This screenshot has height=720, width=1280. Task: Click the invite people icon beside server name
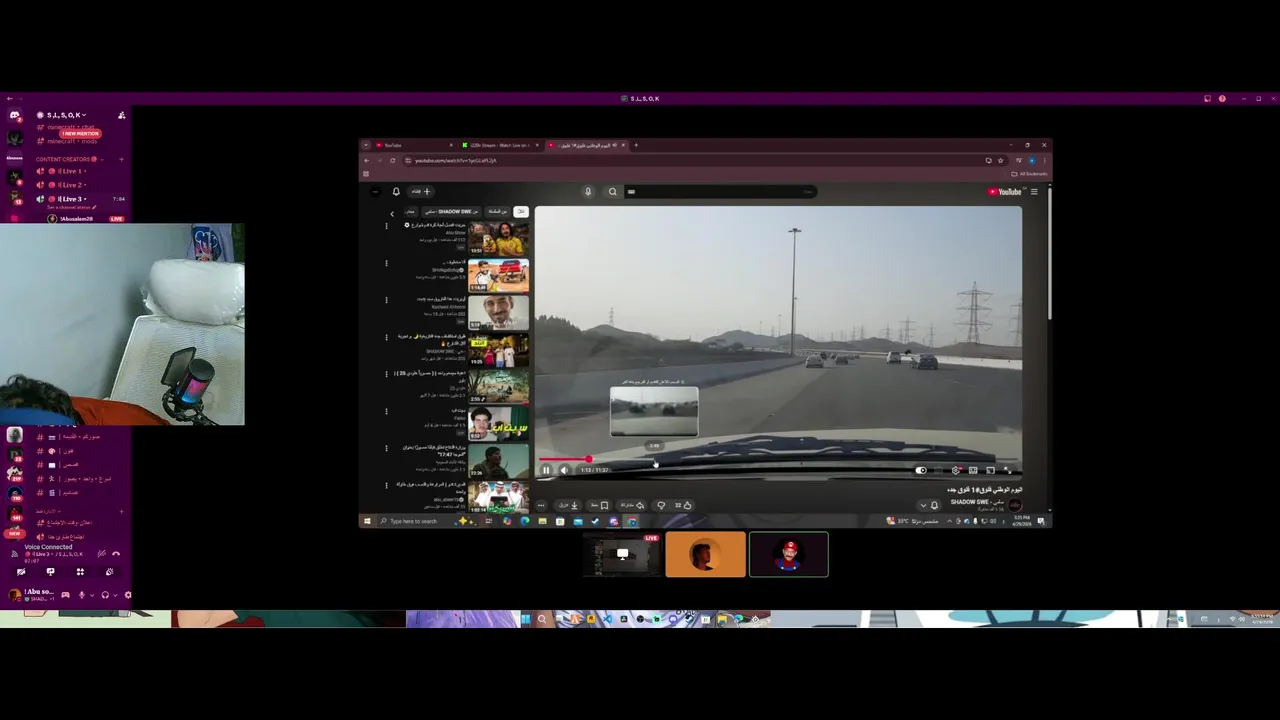(x=122, y=115)
